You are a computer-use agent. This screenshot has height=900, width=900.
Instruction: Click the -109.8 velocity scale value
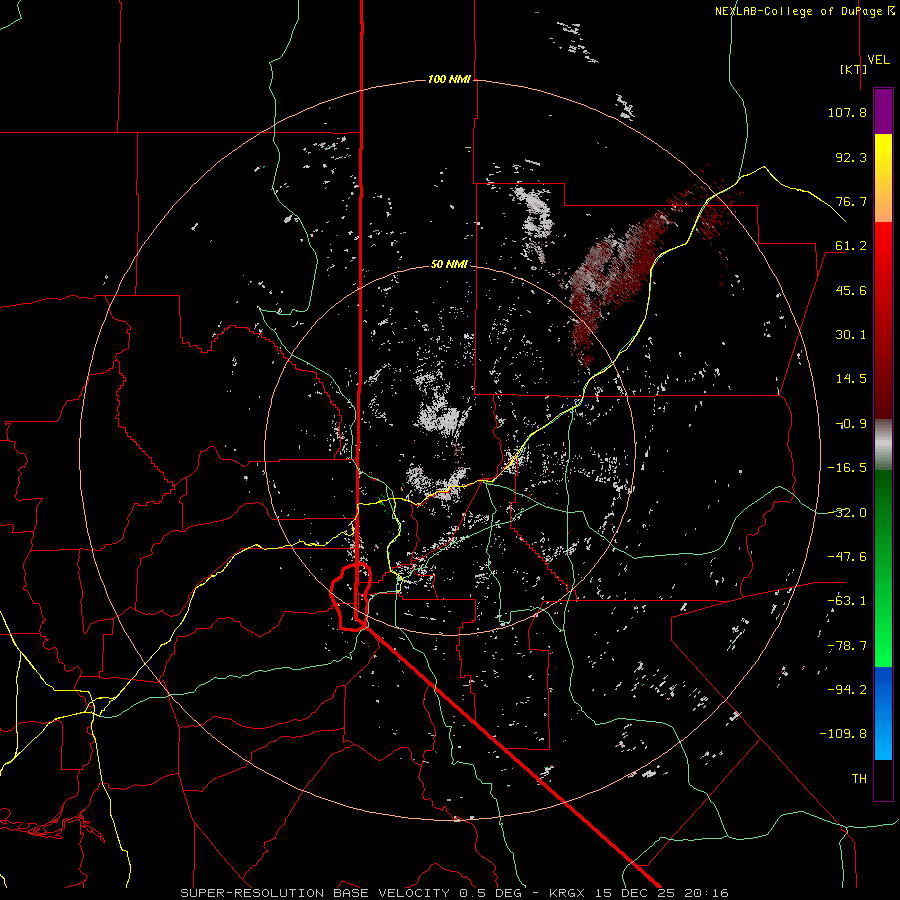pyautogui.click(x=843, y=734)
